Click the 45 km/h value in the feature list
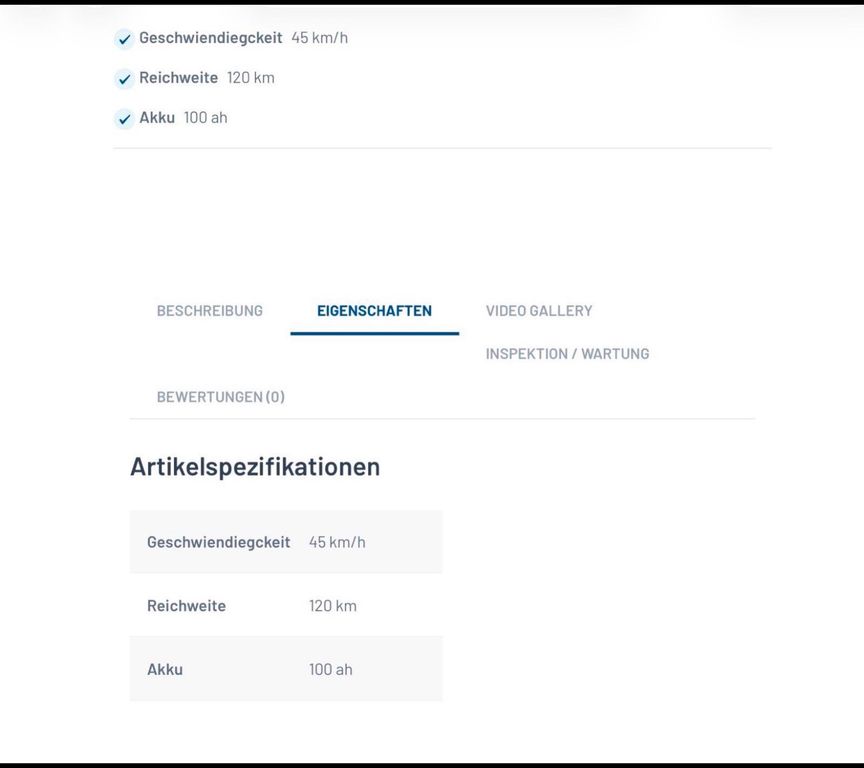The height and width of the screenshot is (768, 864). (320, 38)
